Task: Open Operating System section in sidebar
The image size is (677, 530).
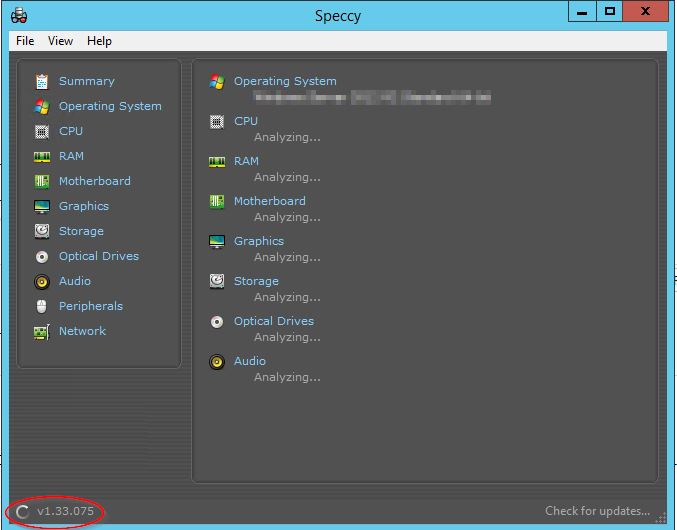Action: 109,106
